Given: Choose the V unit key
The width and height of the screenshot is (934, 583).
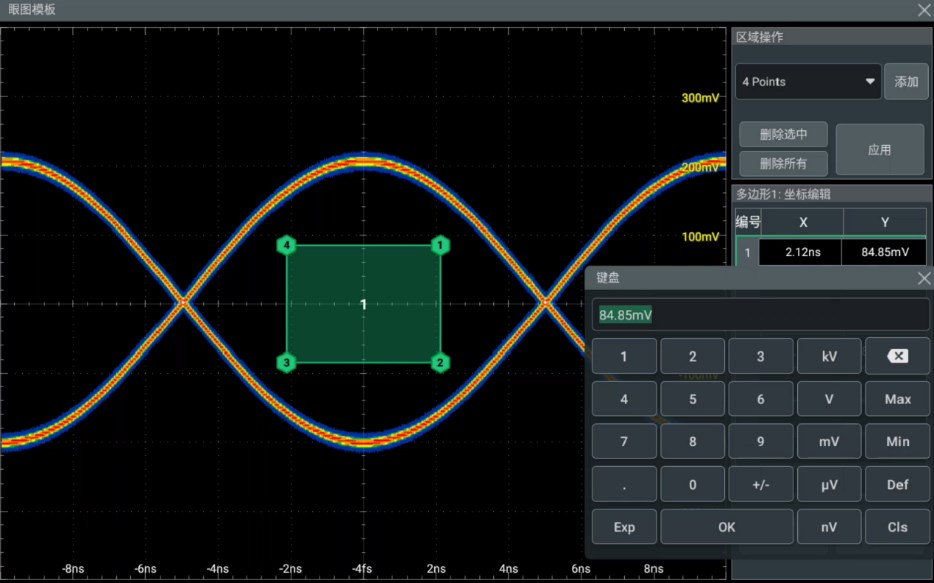Looking at the screenshot, I should coord(829,399).
